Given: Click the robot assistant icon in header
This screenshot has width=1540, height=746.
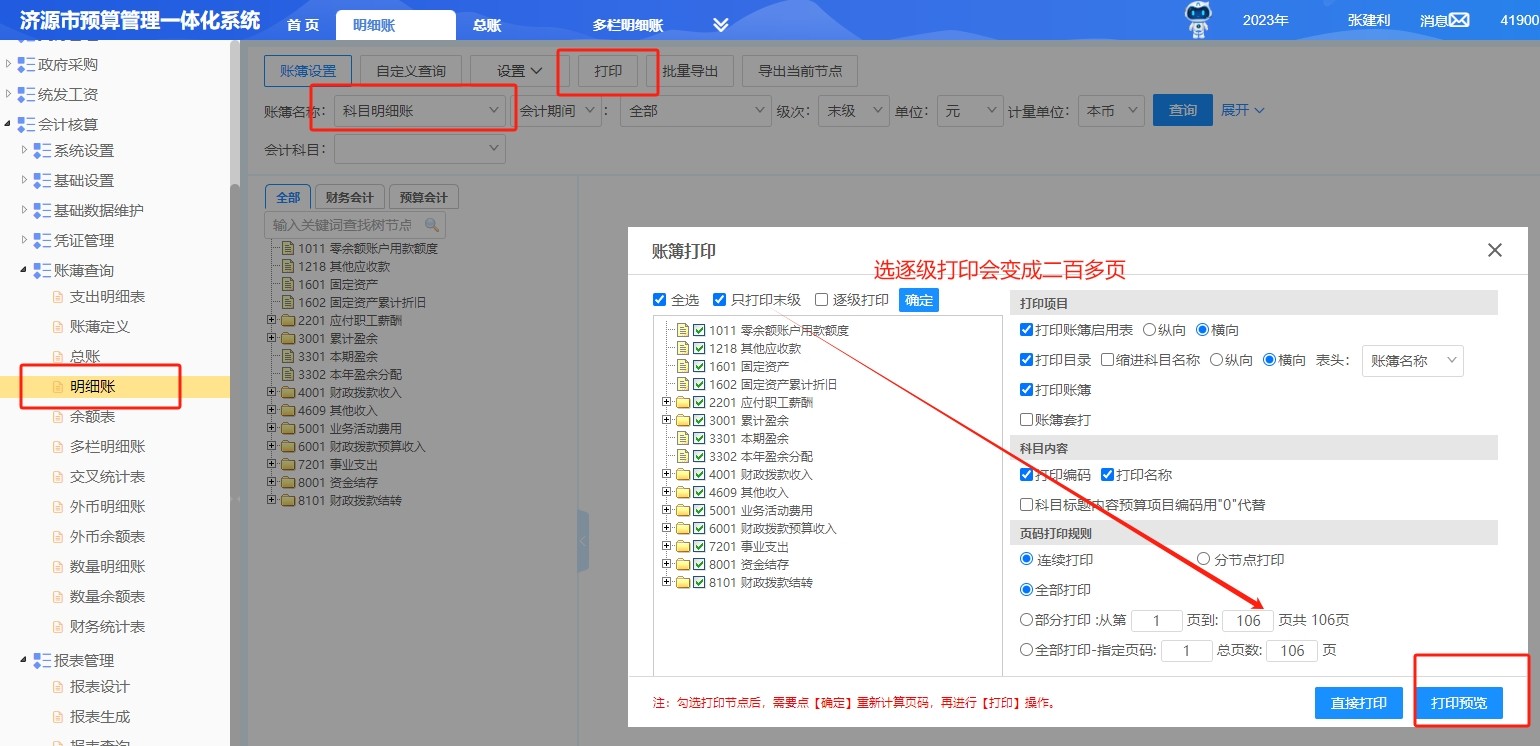Looking at the screenshot, I should coord(1198,20).
